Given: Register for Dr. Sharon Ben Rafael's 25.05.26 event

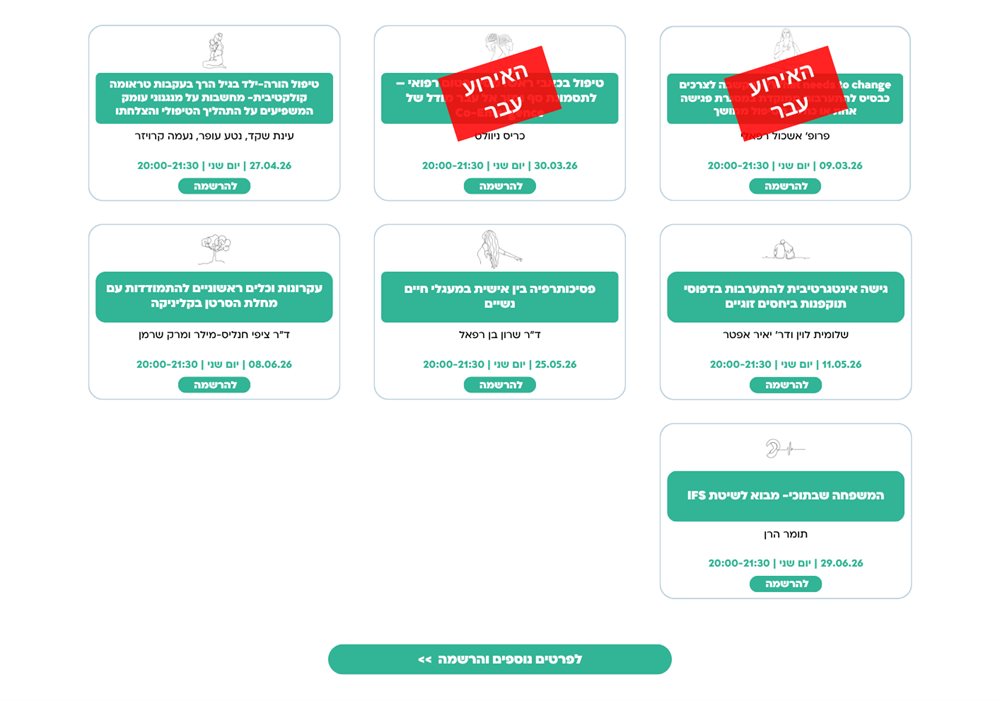Looking at the screenshot, I should point(499,385).
